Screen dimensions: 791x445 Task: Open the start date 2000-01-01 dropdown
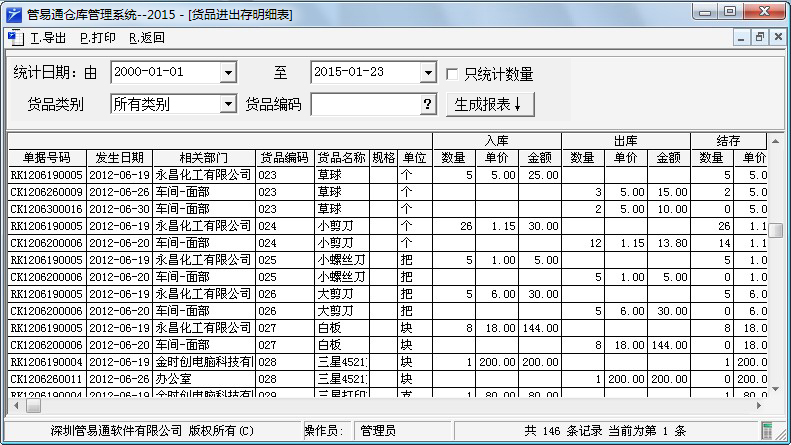coord(227,73)
